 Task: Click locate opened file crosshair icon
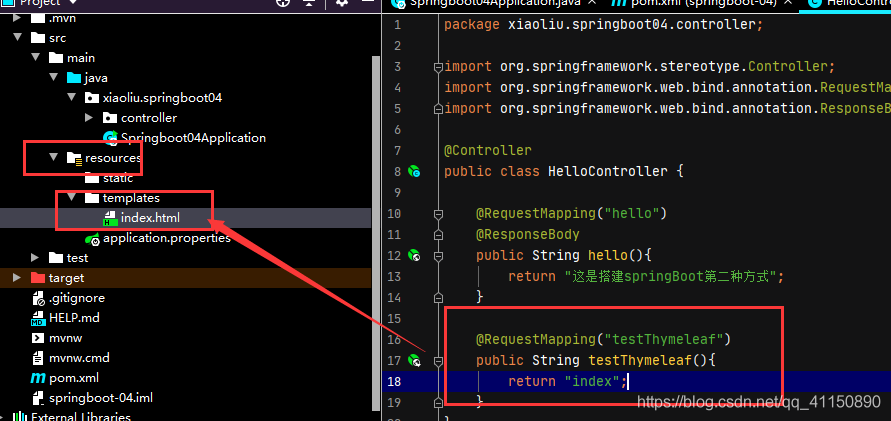pos(282,3)
